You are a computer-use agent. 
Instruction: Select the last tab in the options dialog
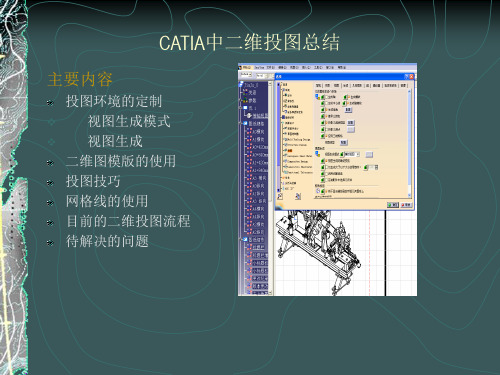403,85
